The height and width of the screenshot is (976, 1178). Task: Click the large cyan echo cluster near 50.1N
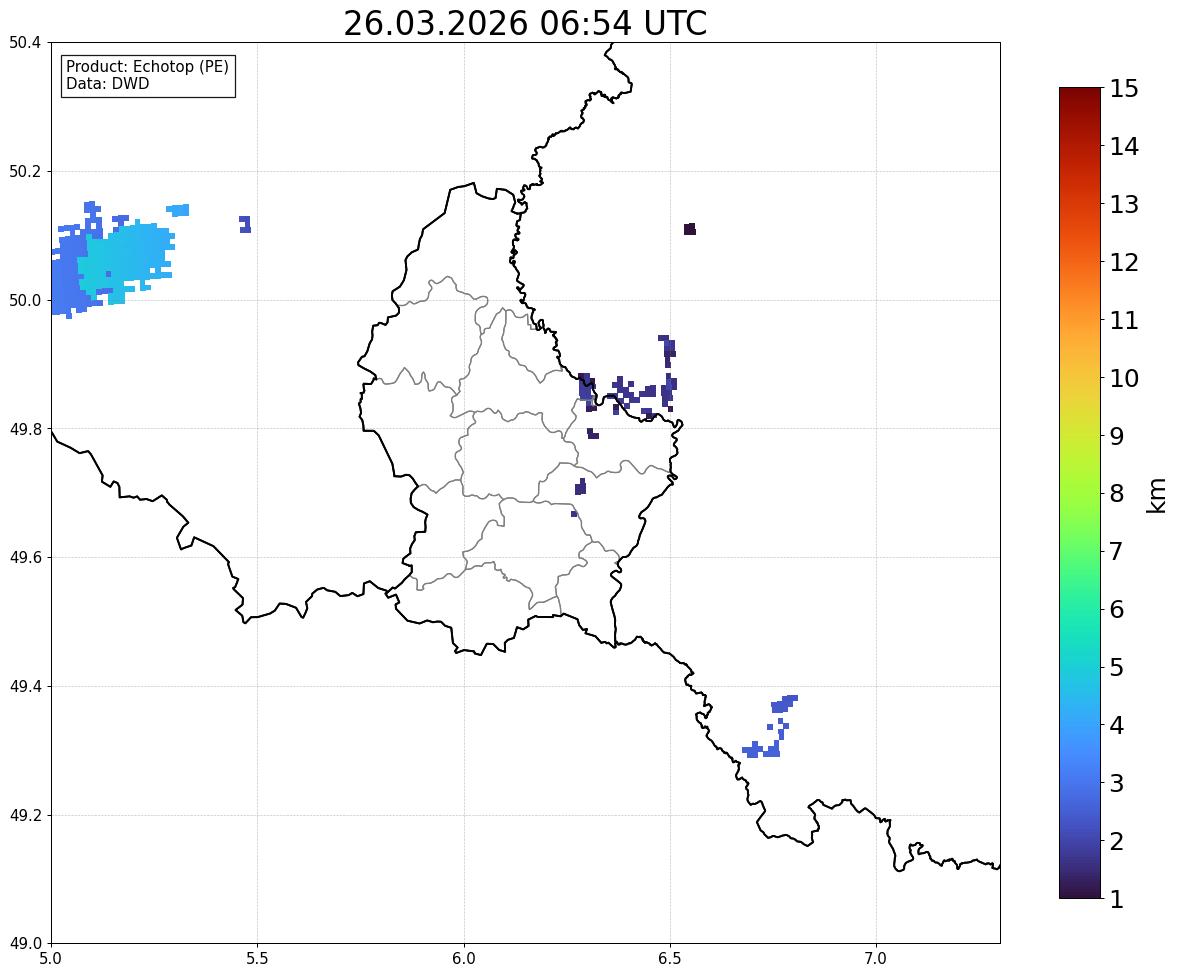[124, 259]
